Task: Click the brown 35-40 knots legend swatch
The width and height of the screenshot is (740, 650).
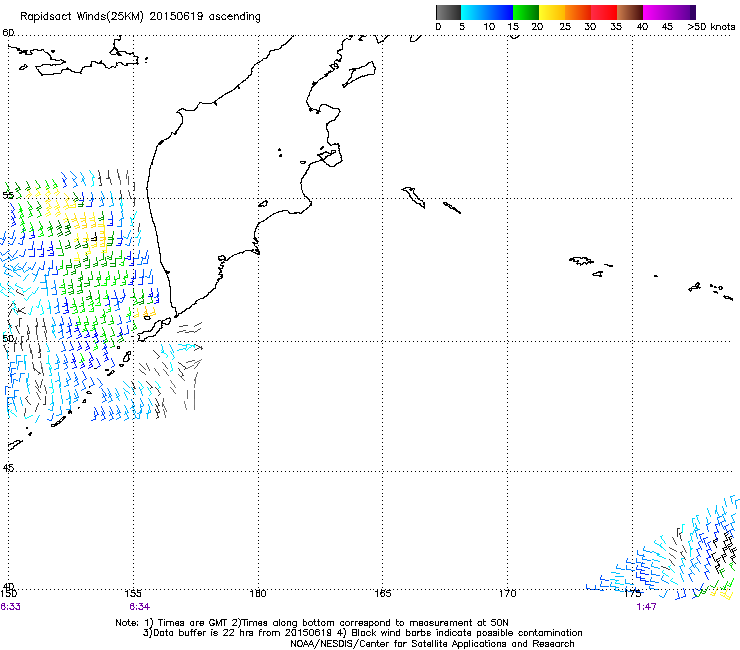Action: (x=630, y=12)
